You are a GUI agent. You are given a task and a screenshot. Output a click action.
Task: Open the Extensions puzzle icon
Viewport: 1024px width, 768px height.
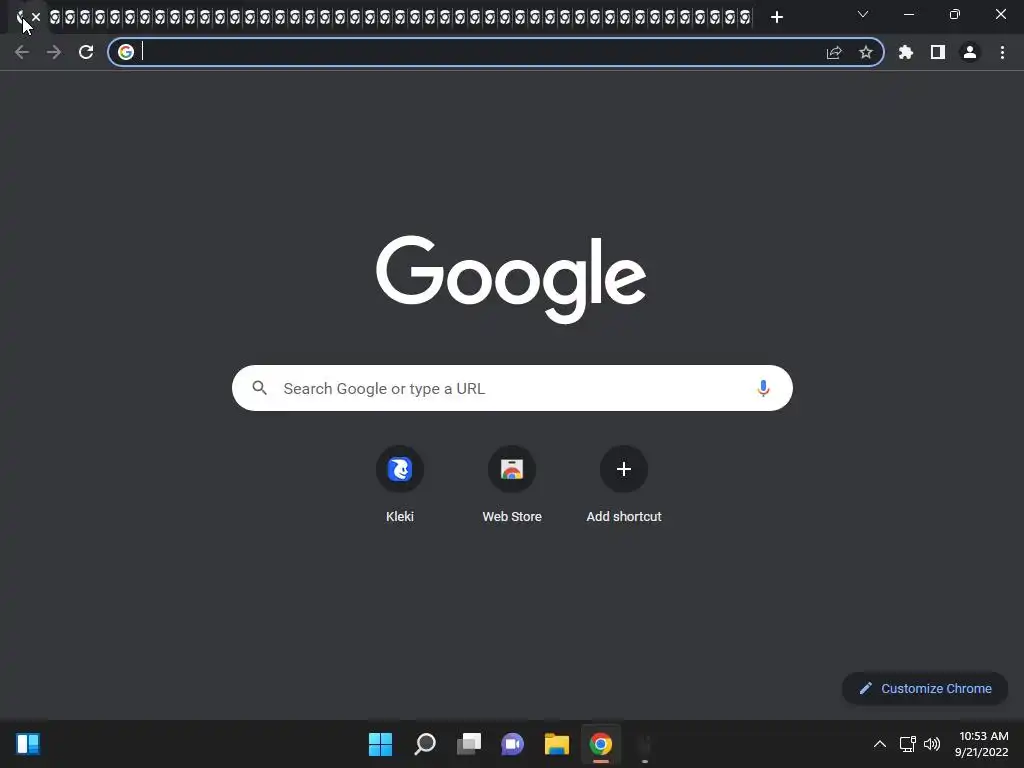pos(906,52)
